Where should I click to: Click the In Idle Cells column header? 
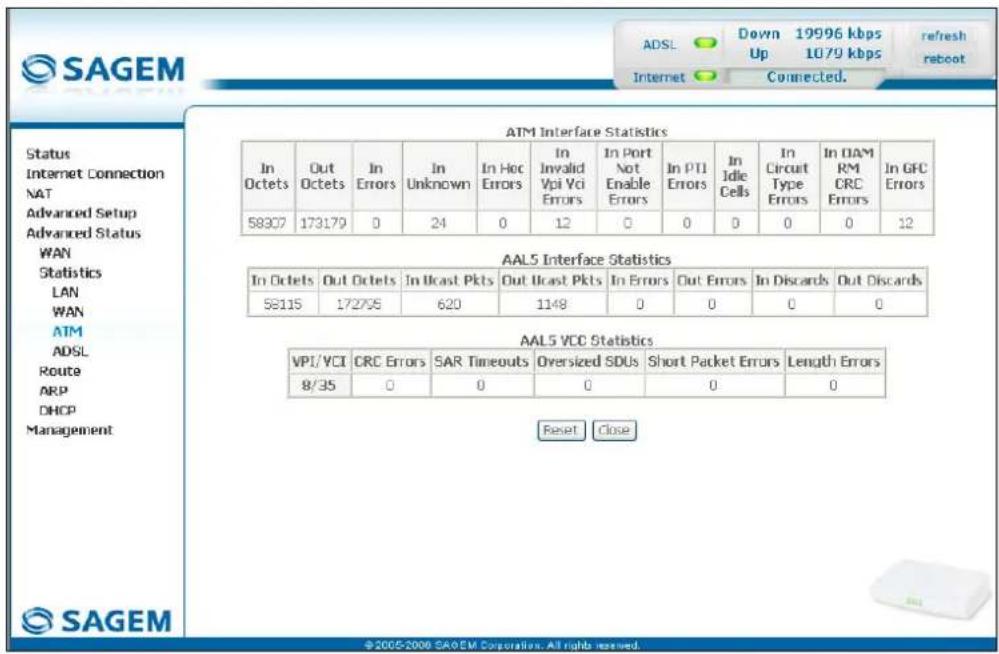click(x=735, y=176)
